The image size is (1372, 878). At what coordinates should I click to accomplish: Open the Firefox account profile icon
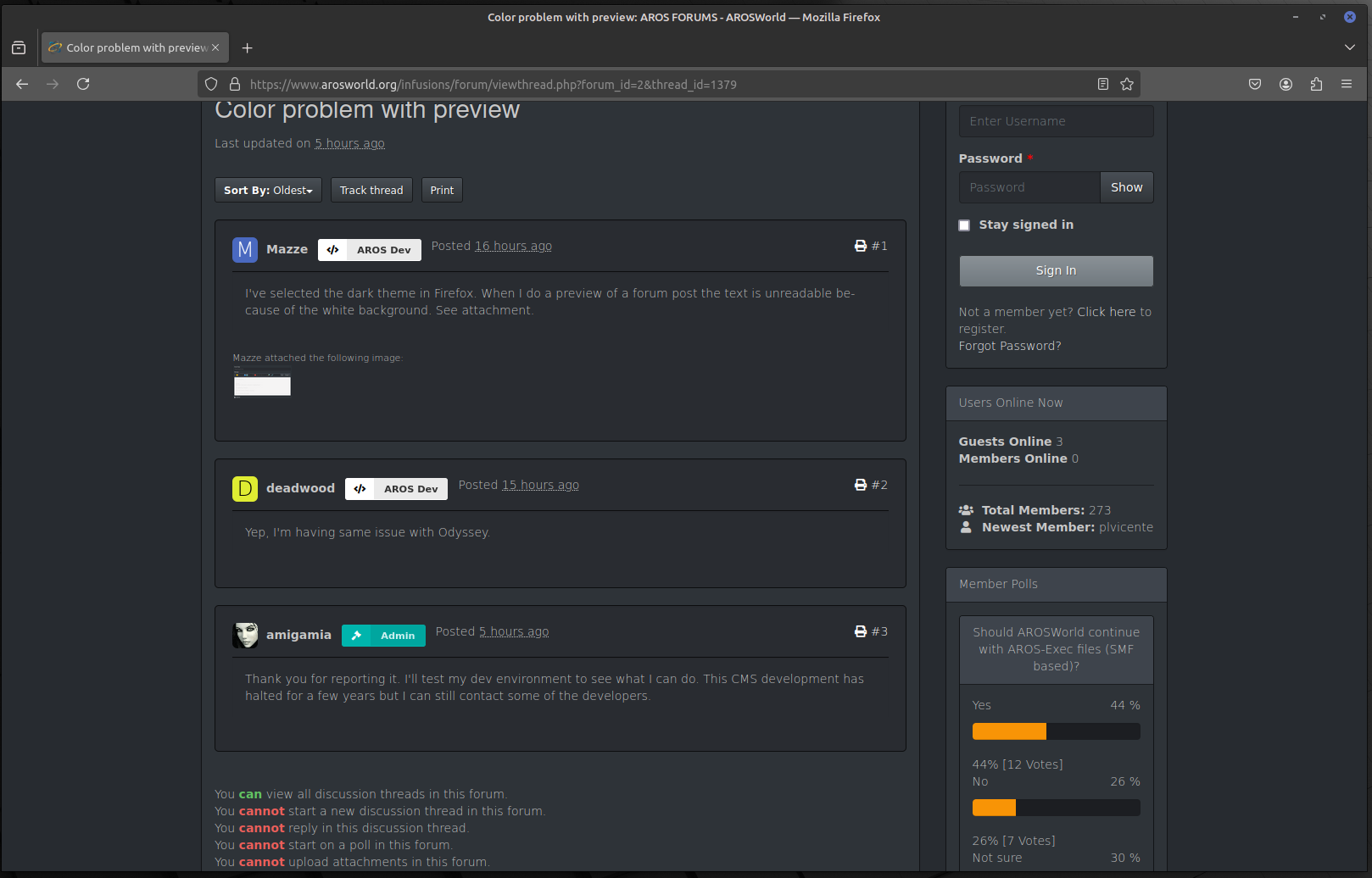click(1286, 84)
